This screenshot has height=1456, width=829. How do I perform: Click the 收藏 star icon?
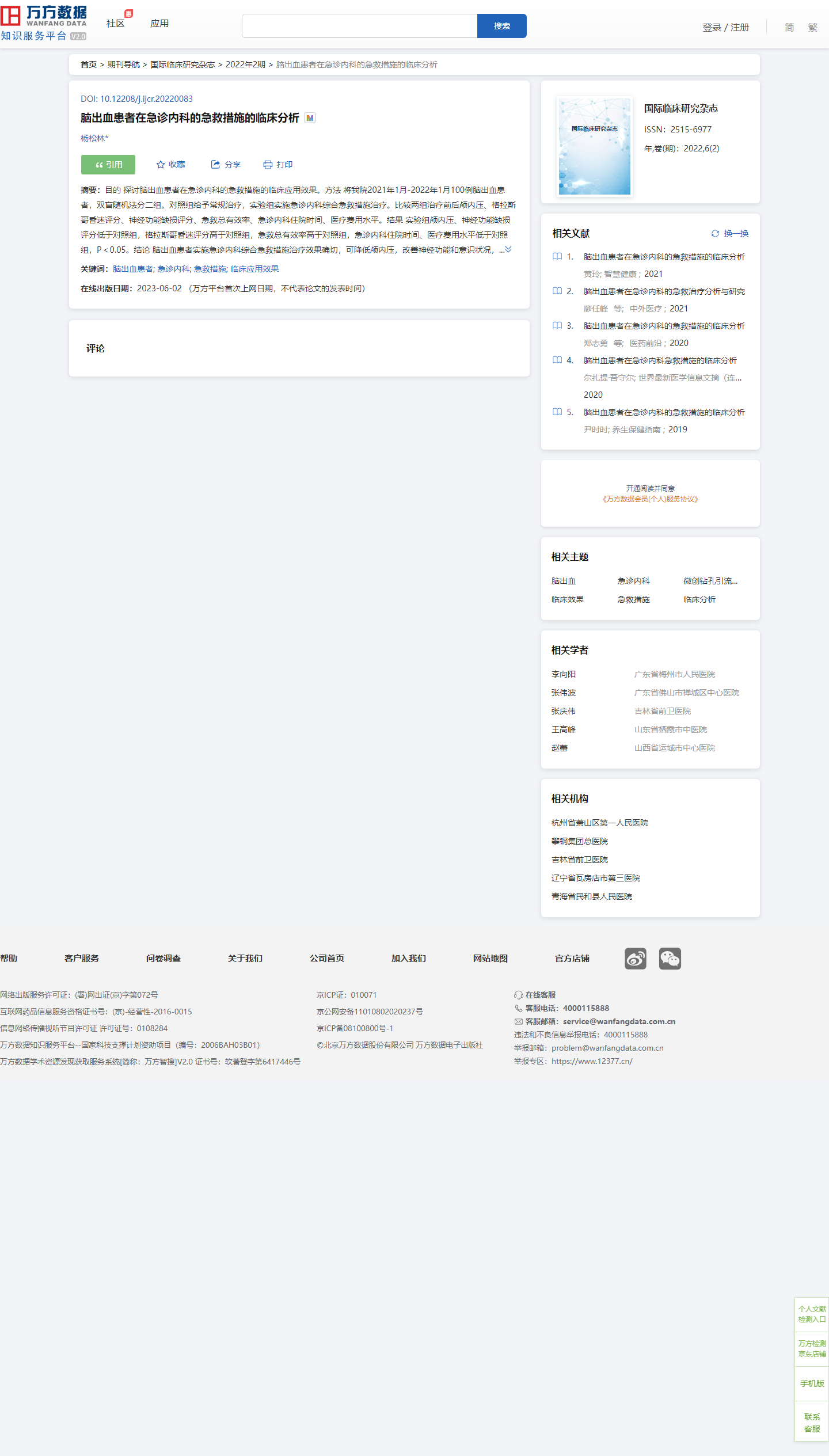tap(161, 165)
